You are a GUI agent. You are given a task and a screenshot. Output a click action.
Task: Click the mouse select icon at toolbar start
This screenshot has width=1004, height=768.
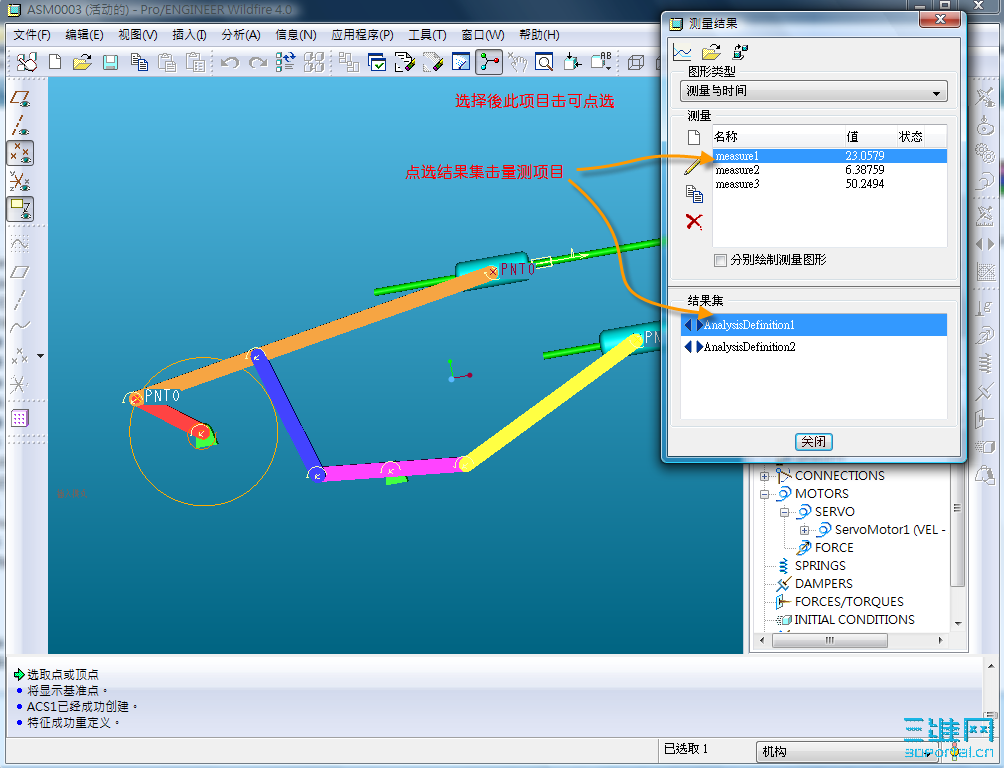coord(27,62)
